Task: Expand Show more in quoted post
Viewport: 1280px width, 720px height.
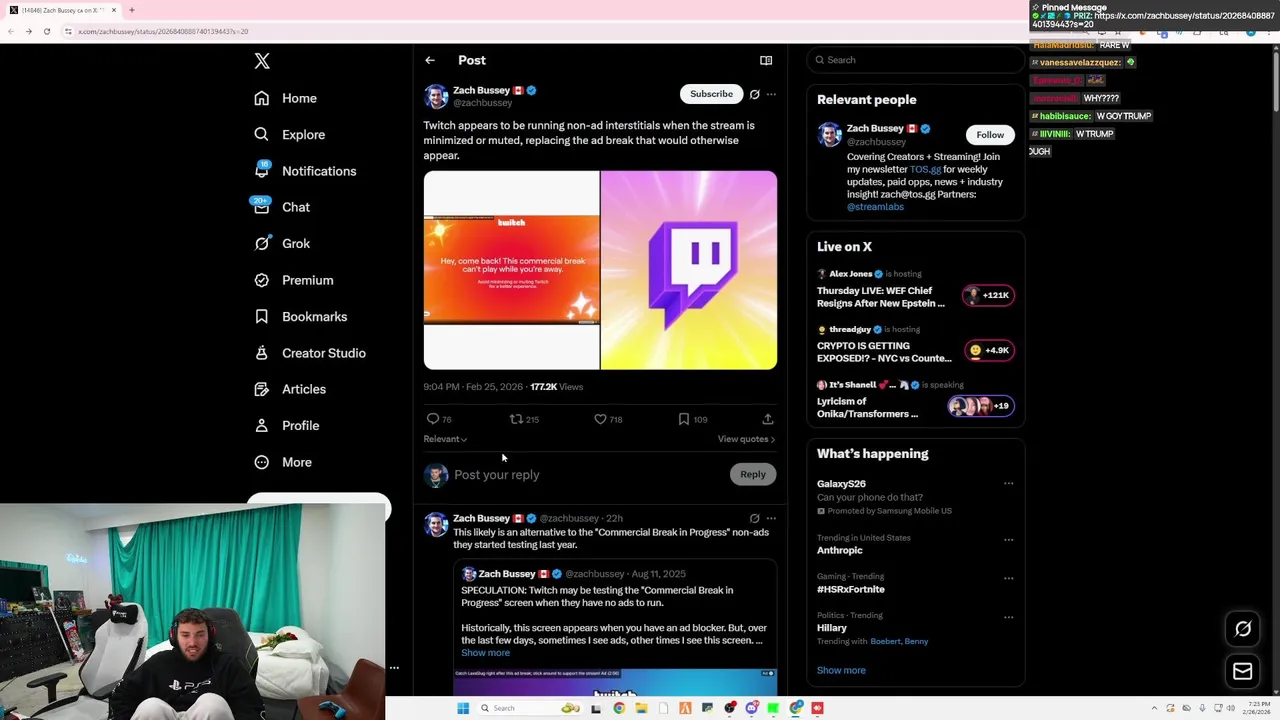Action: click(x=485, y=653)
